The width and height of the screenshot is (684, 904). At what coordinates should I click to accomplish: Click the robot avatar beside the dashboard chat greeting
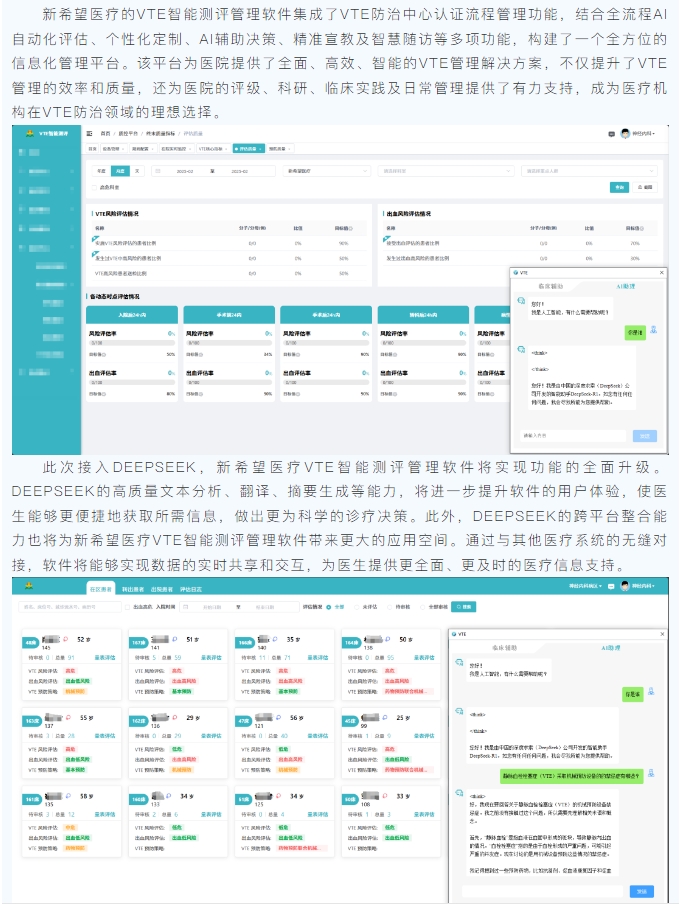[521, 300]
